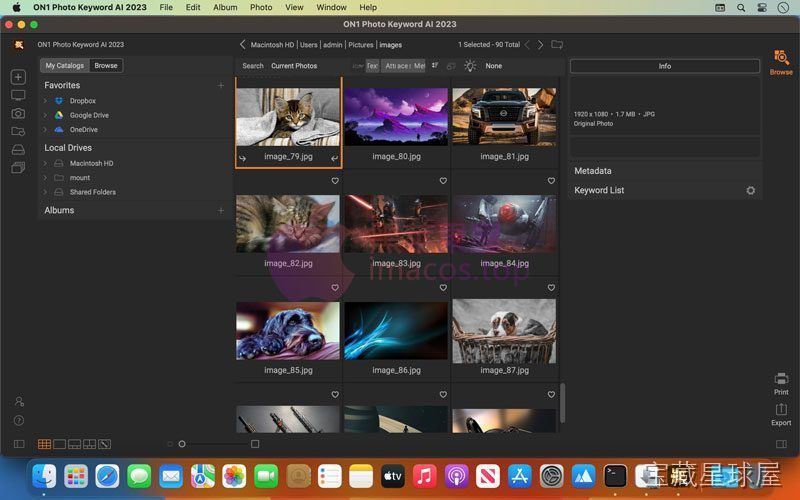
Task: Switch to single photo detail view
Action: [x=60, y=444]
